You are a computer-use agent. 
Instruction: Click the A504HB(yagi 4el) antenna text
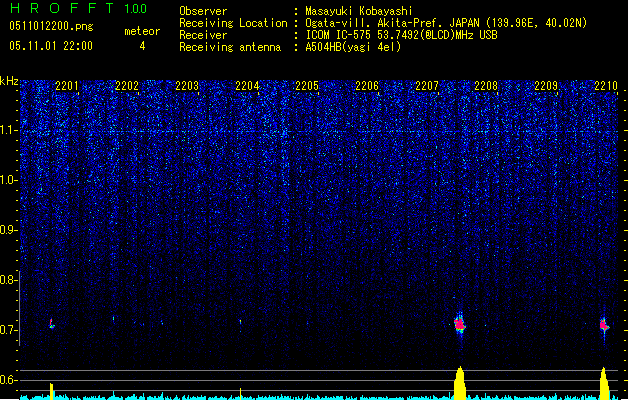(x=353, y=47)
